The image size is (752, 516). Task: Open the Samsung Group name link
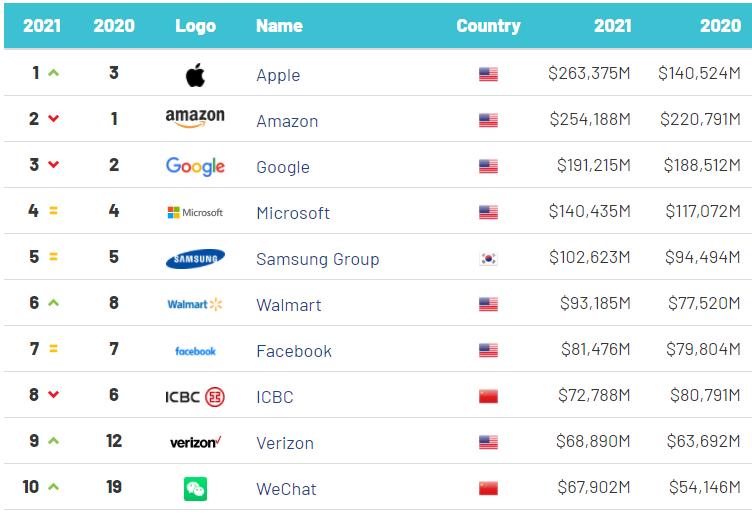click(317, 259)
